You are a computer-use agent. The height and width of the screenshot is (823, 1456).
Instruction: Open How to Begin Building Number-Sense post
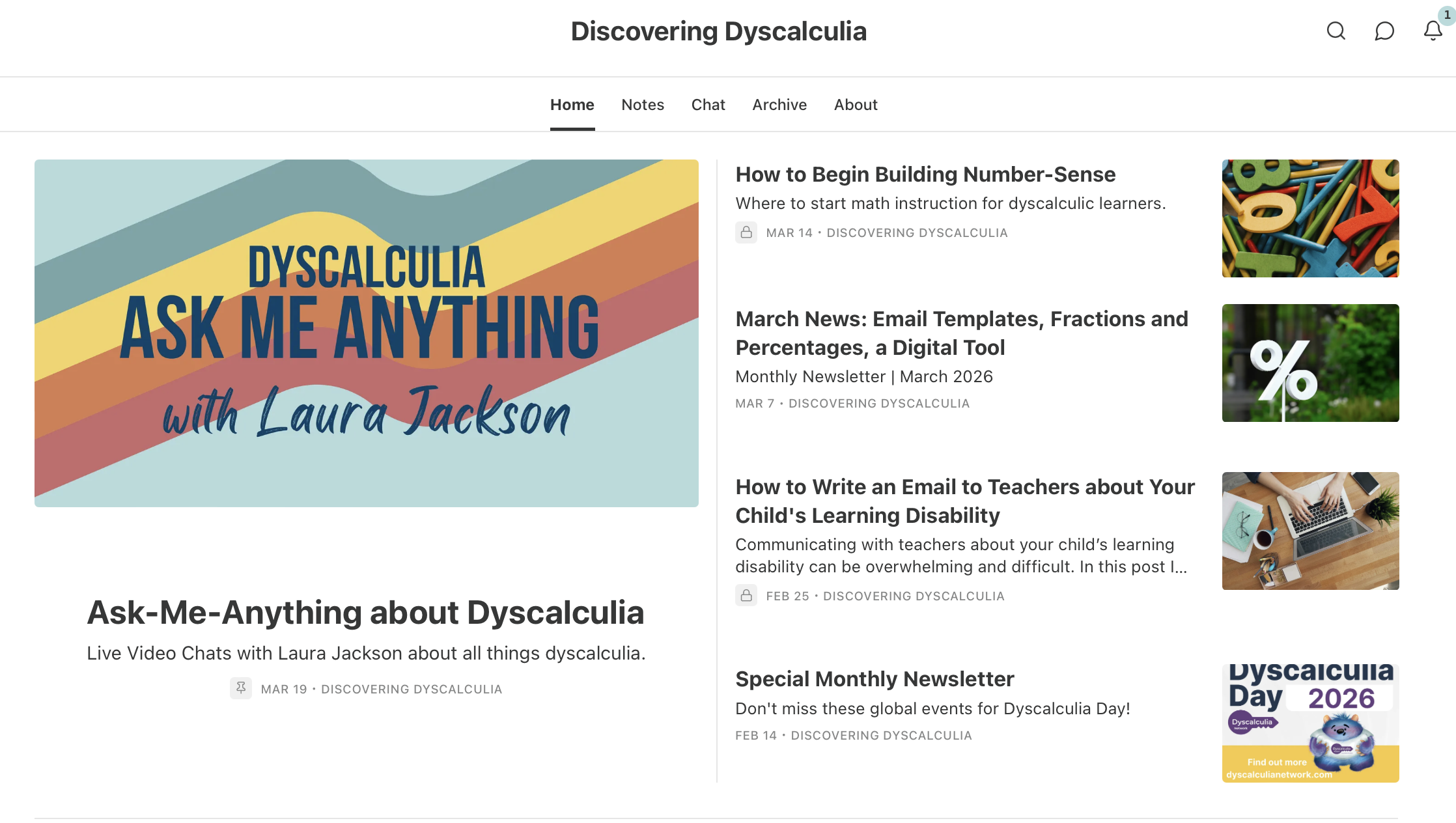(x=925, y=174)
